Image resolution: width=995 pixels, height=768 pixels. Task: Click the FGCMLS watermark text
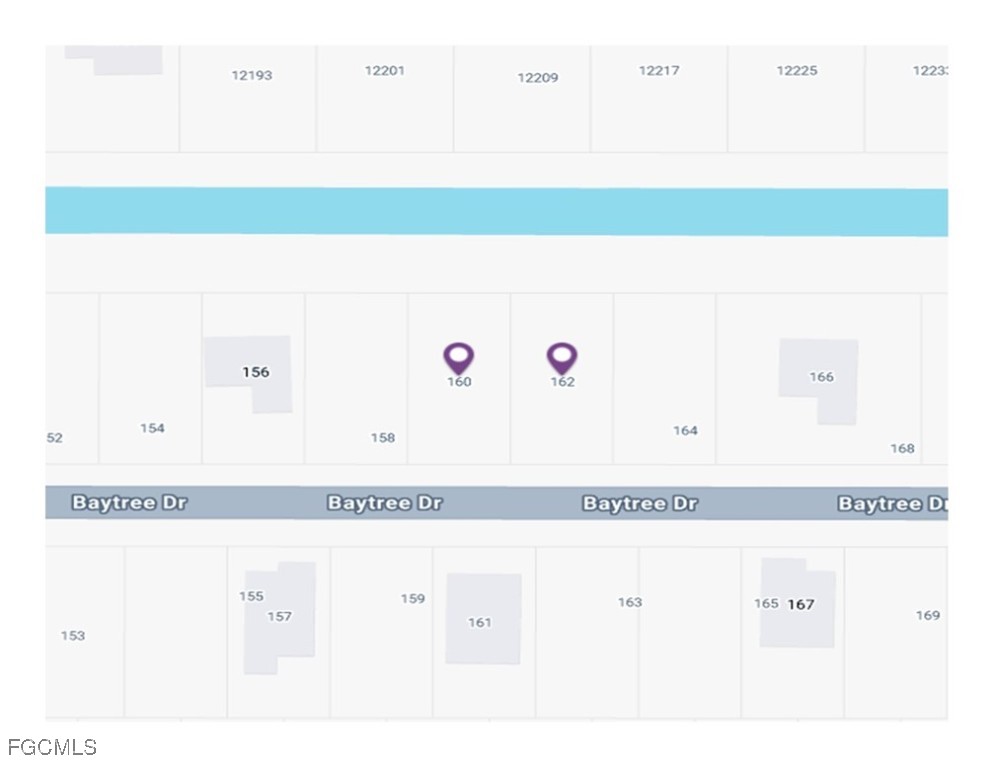coord(52,747)
